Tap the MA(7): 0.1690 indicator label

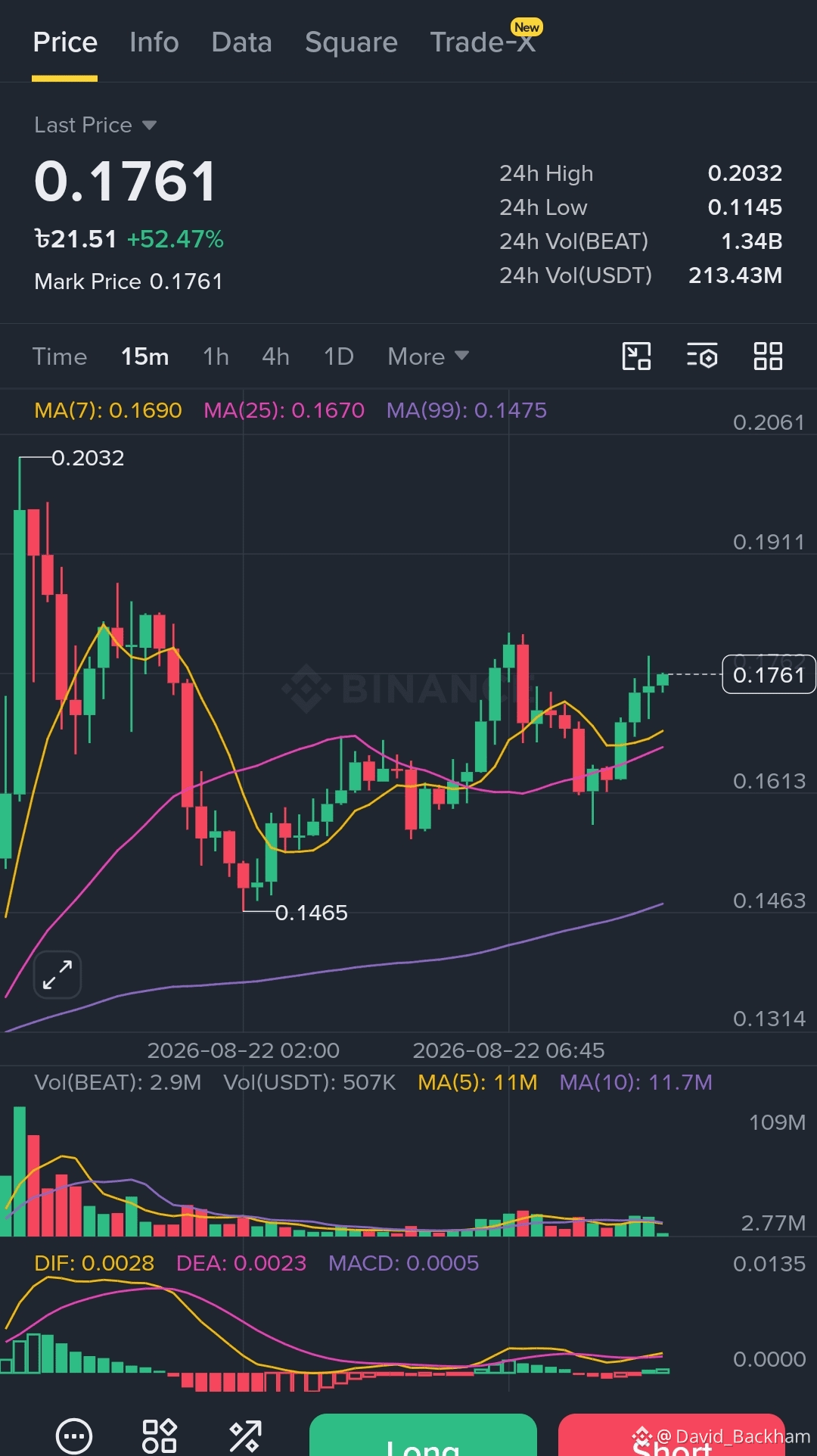108,410
